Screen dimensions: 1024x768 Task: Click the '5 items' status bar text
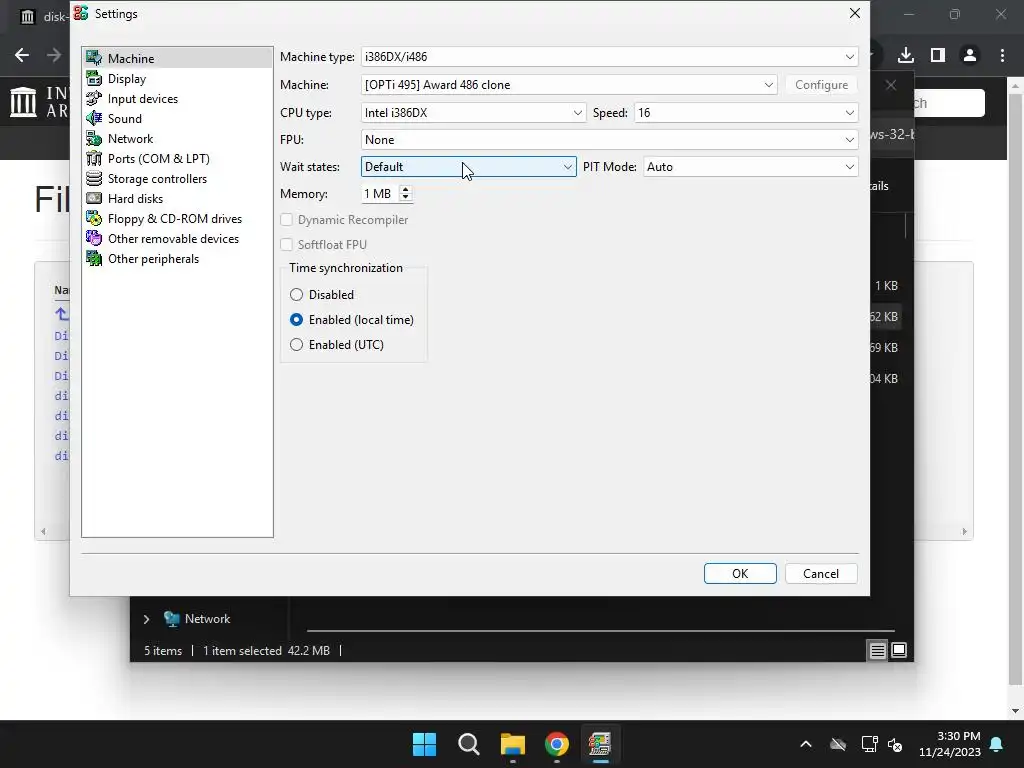[x=163, y=650]
